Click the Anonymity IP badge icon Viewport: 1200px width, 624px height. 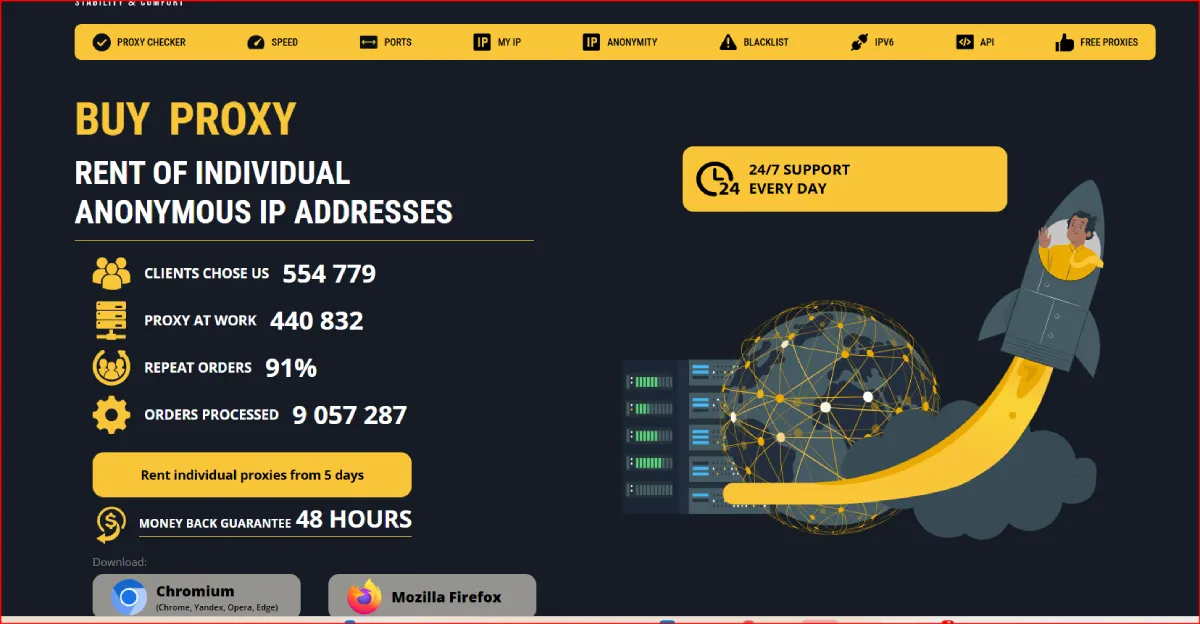[x=591, y=42]
